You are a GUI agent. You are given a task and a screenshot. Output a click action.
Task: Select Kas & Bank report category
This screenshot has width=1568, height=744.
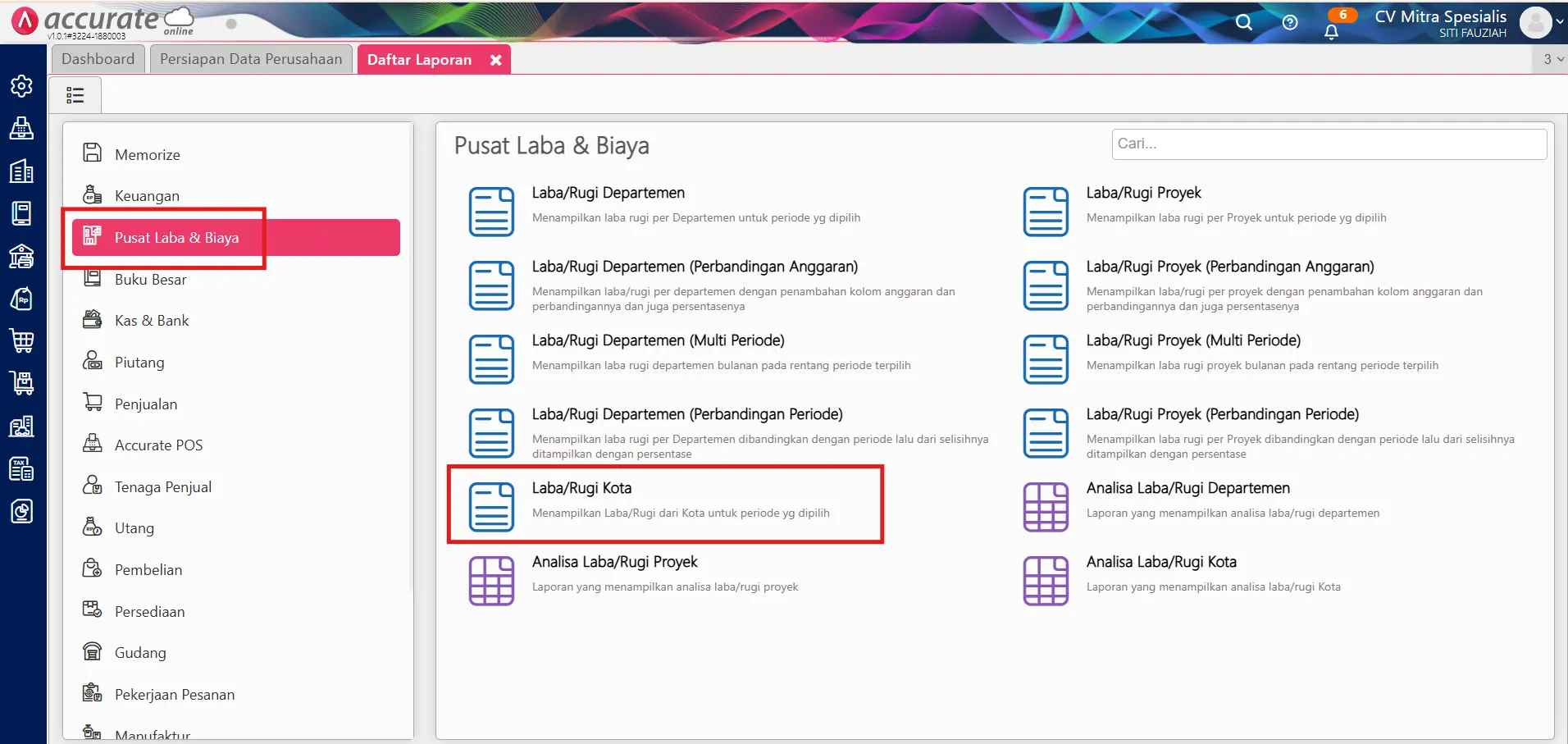(x=152, y=321)
